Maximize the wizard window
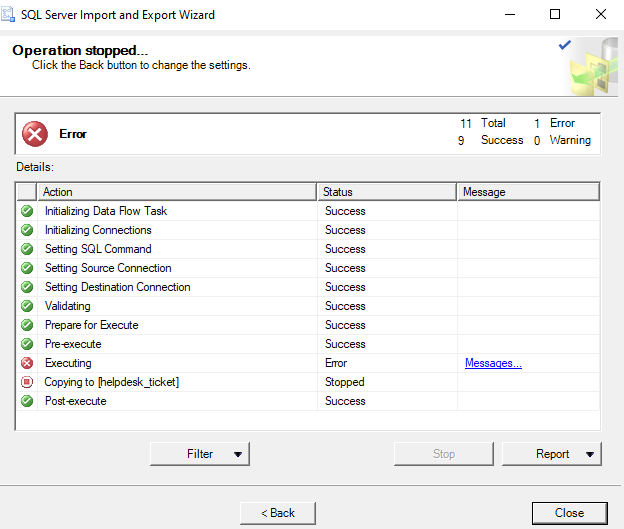The image size is (624, 529). [555, 15]
